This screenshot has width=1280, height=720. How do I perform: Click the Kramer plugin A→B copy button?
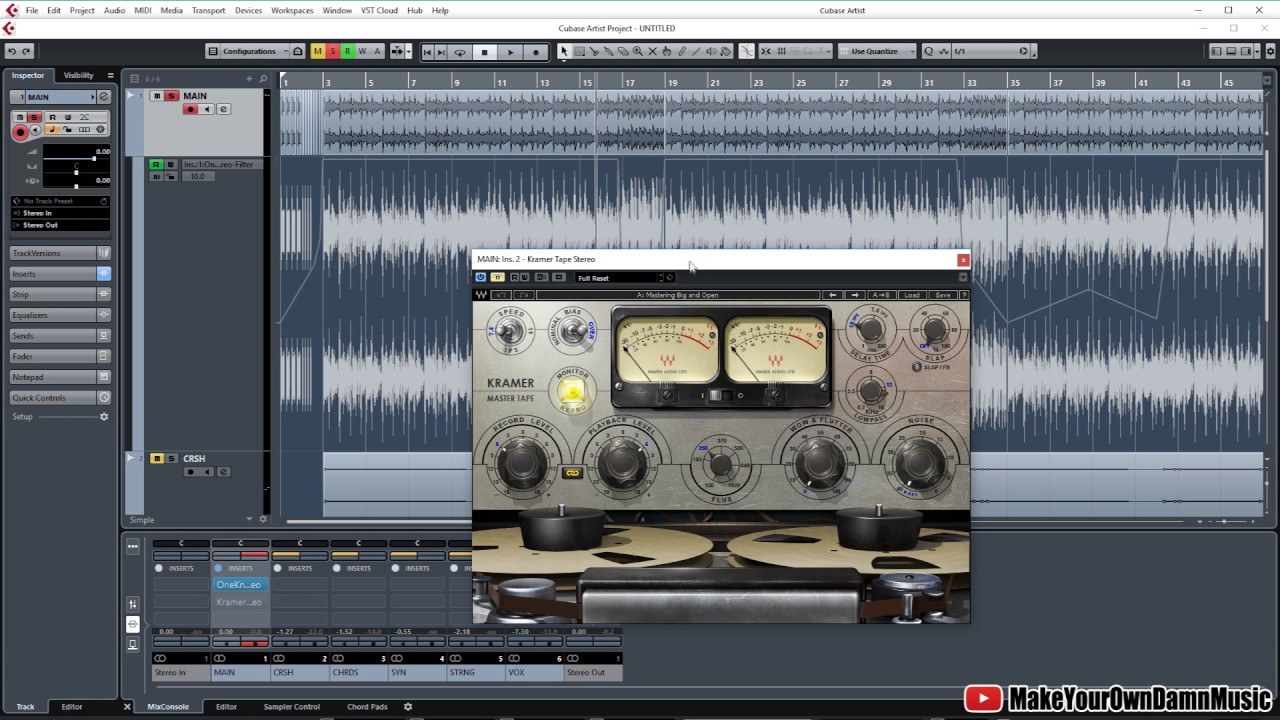click(881, 295)
